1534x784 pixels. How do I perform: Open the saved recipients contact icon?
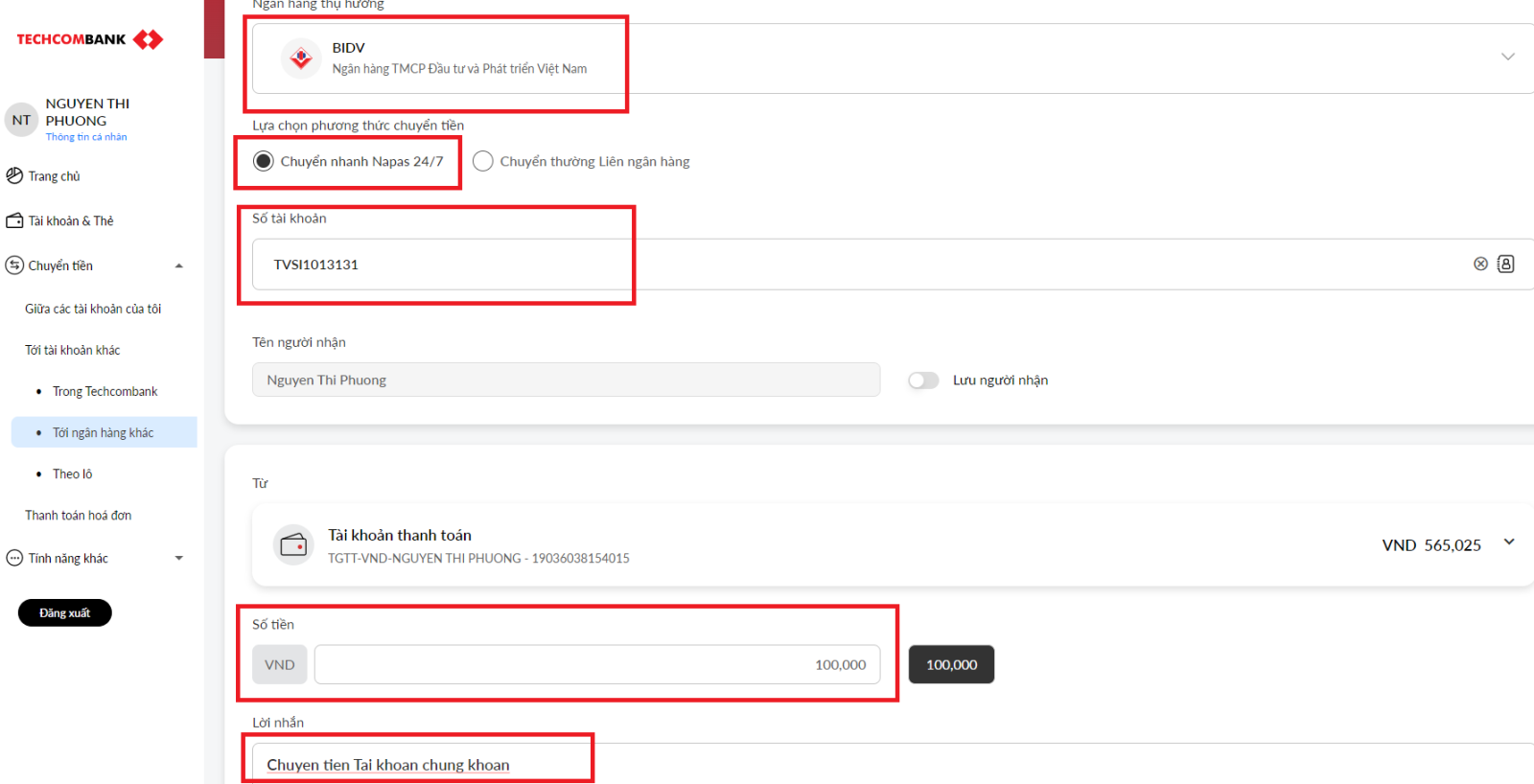1506,265
